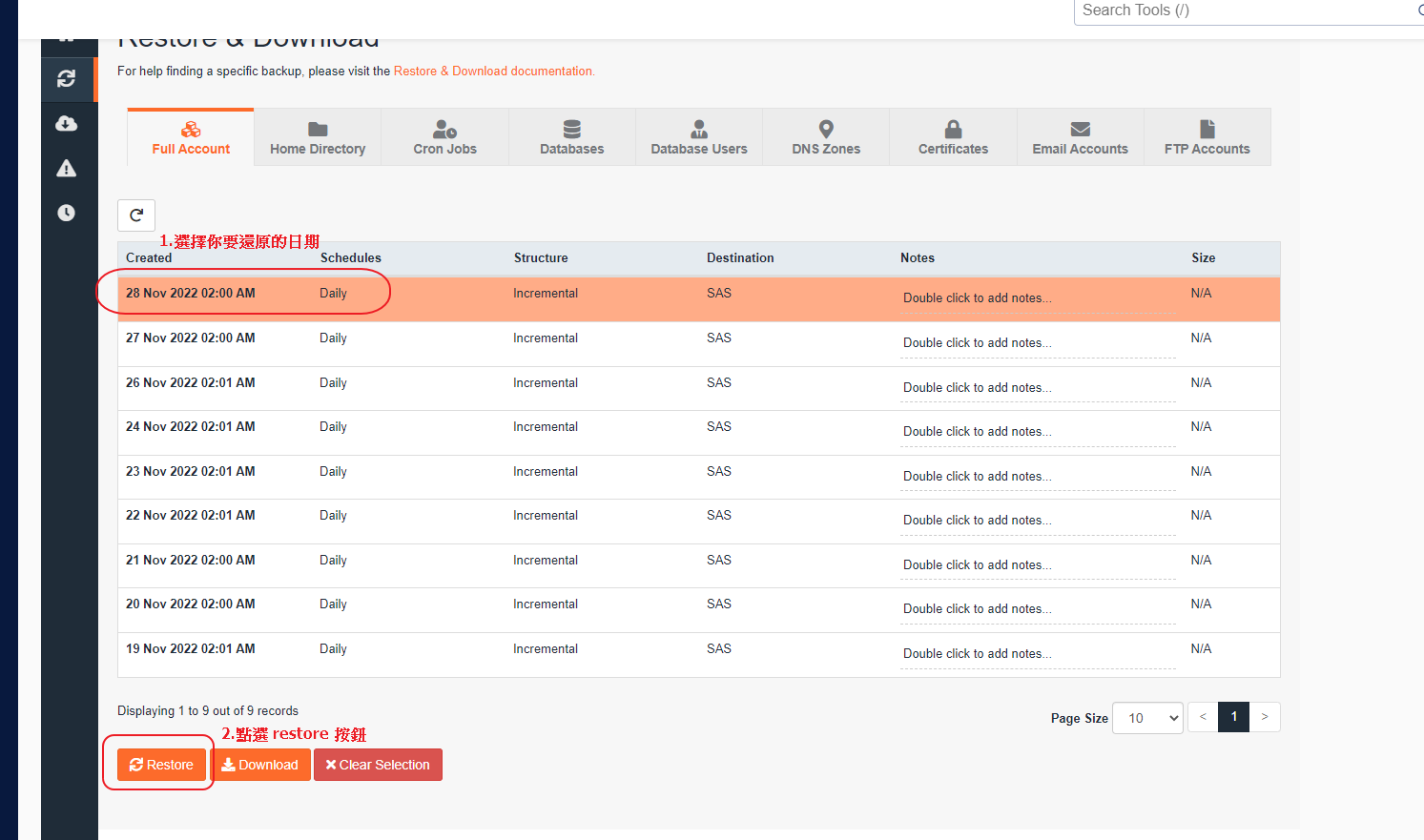Select the 27 Nov 2022 backup row
The width and height of the screenshot is (1424, 840).
point(191,338)
